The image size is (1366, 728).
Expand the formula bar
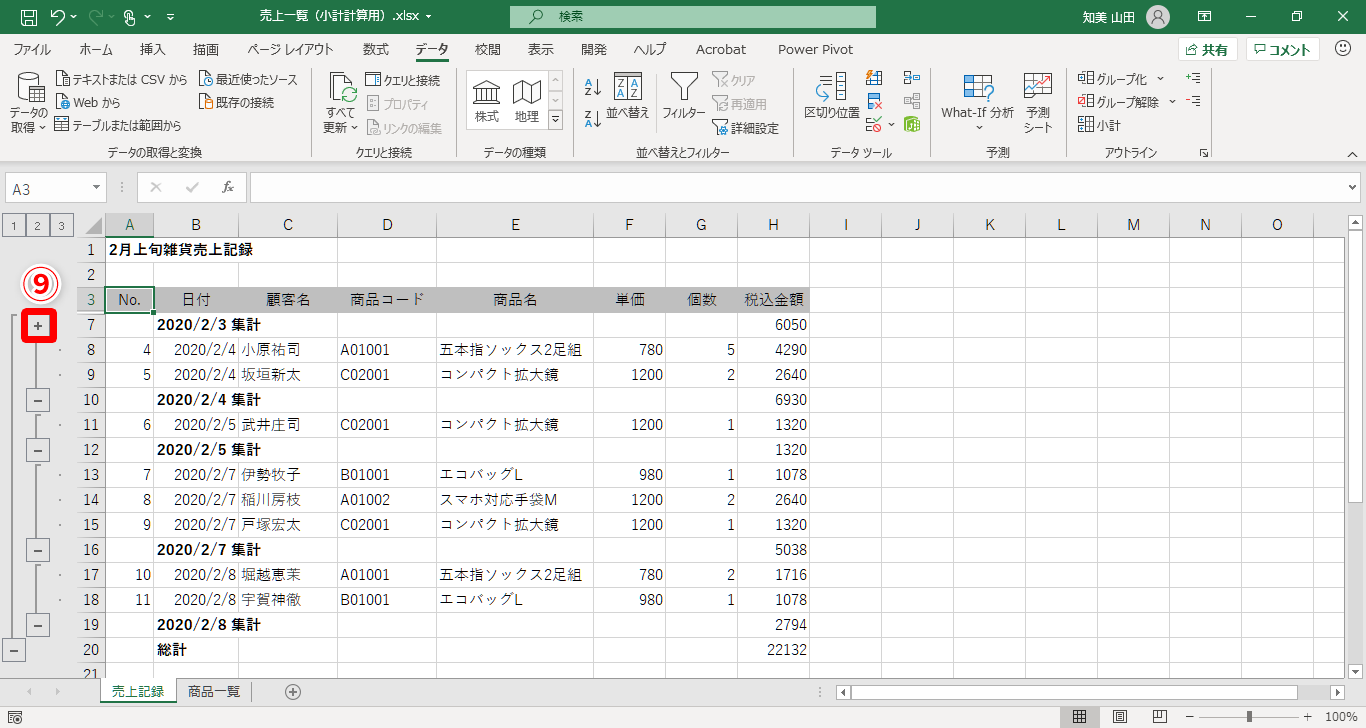tap(1353, 187)
